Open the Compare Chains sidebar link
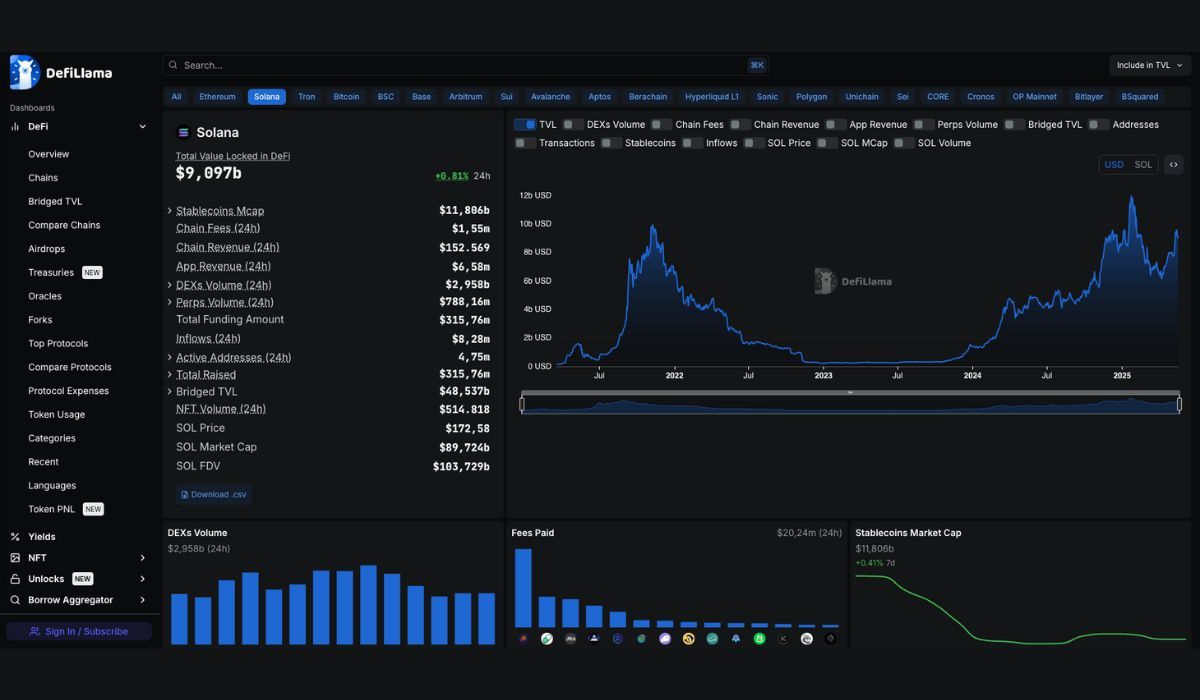This screenshot has width=1200, height=700. point(64,225)
